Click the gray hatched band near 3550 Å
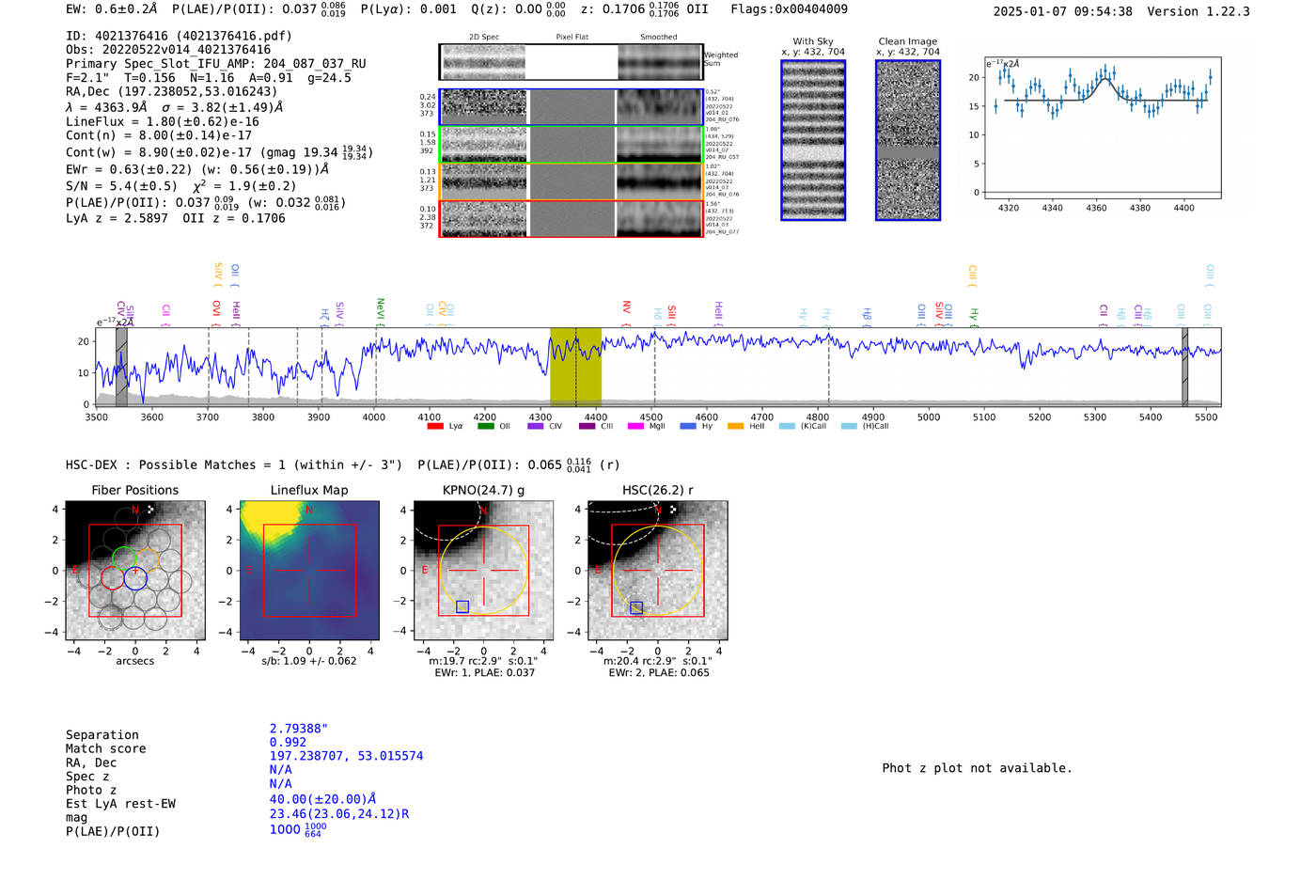1316x896 pixels. click(121, 367)
